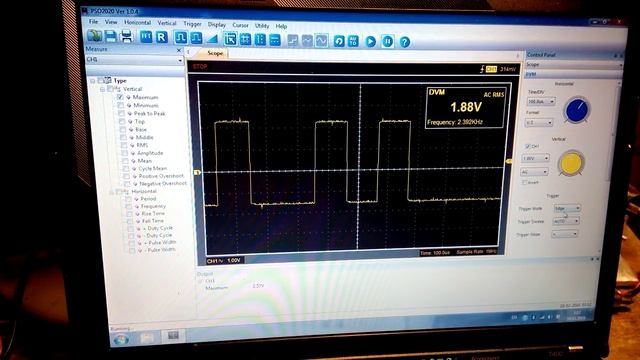Collapse the Type tree node
Viewport: 640px width, 360px height.
(x=93, y=81)
